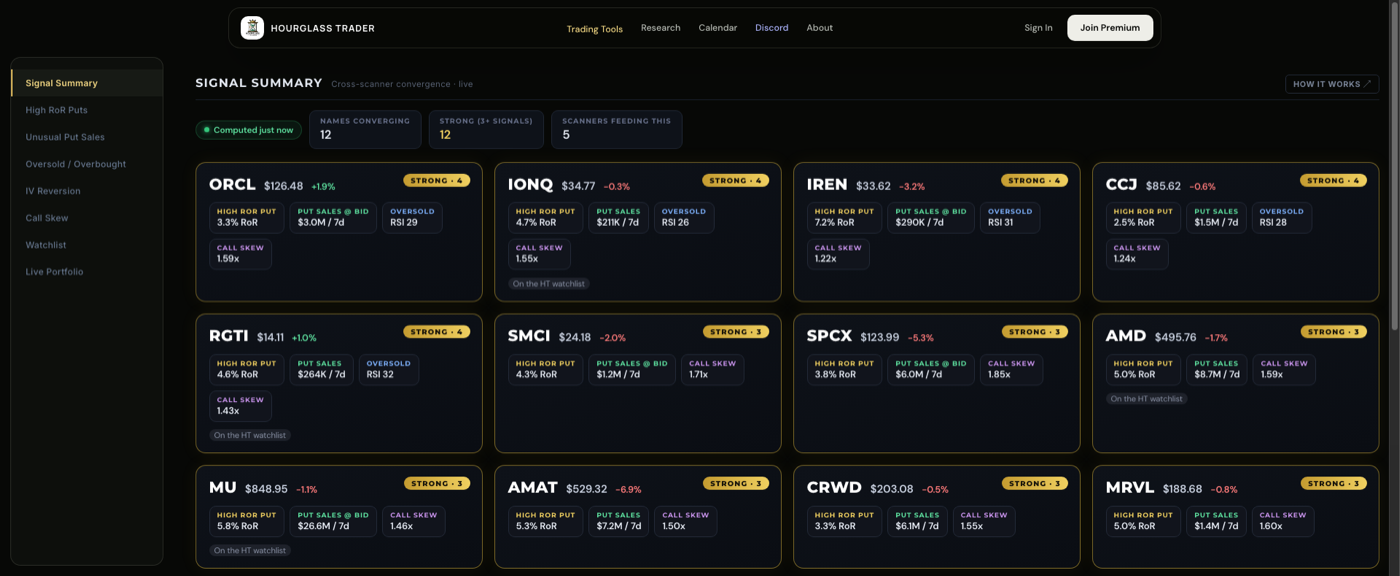Click the HOW IT WORKS button
The image size is (1400, 576).
pos(1332,84)
